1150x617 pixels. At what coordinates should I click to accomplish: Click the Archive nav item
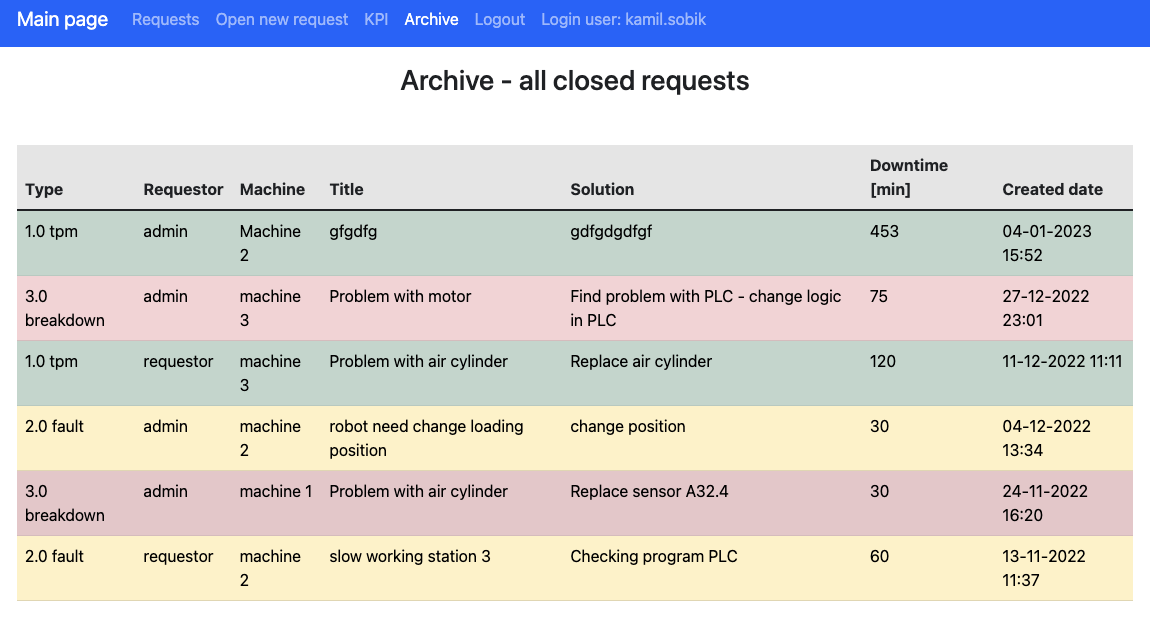tap(431, 20)
